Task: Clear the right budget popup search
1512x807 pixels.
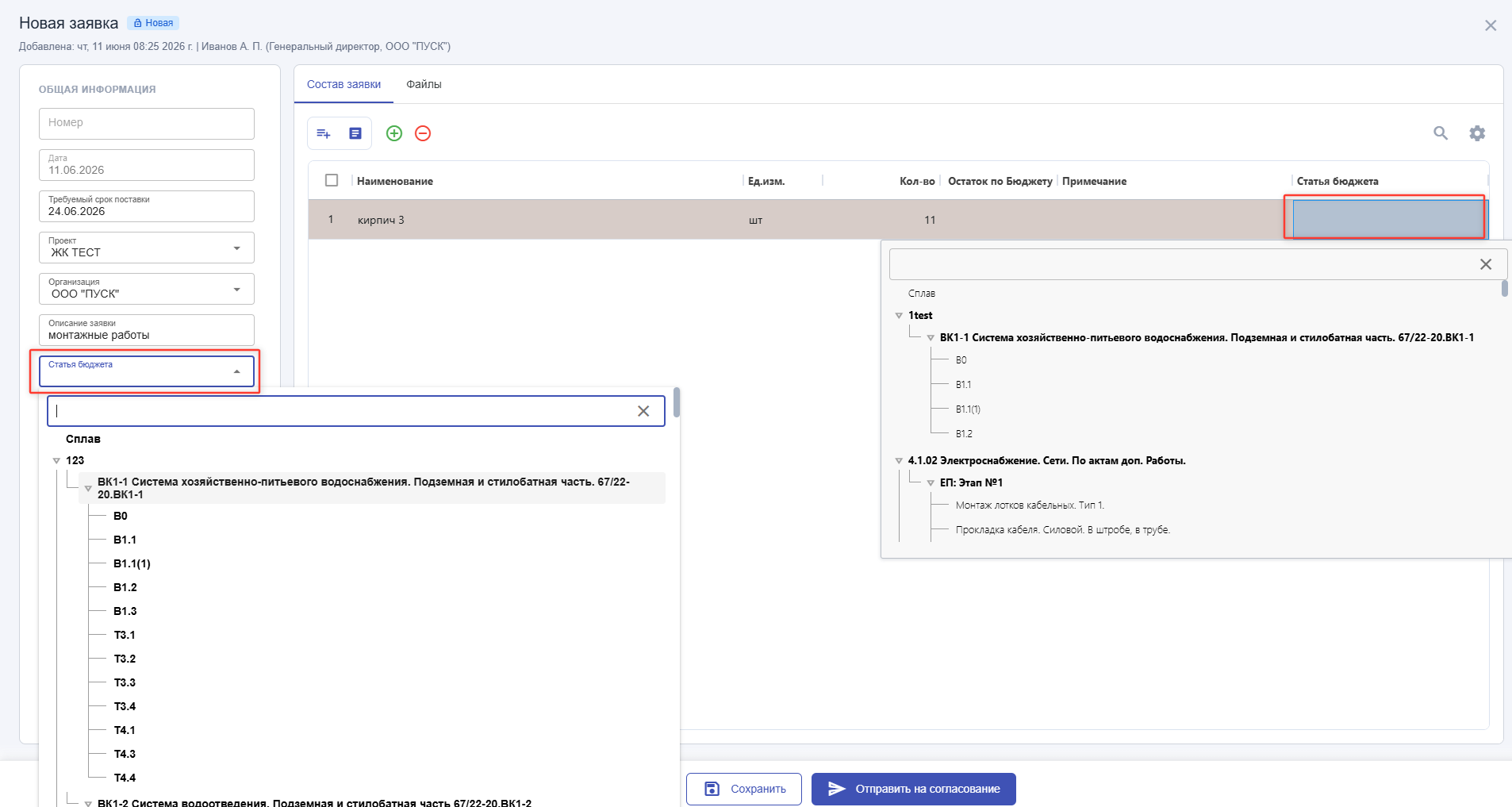Action: tap(1486, 264)
